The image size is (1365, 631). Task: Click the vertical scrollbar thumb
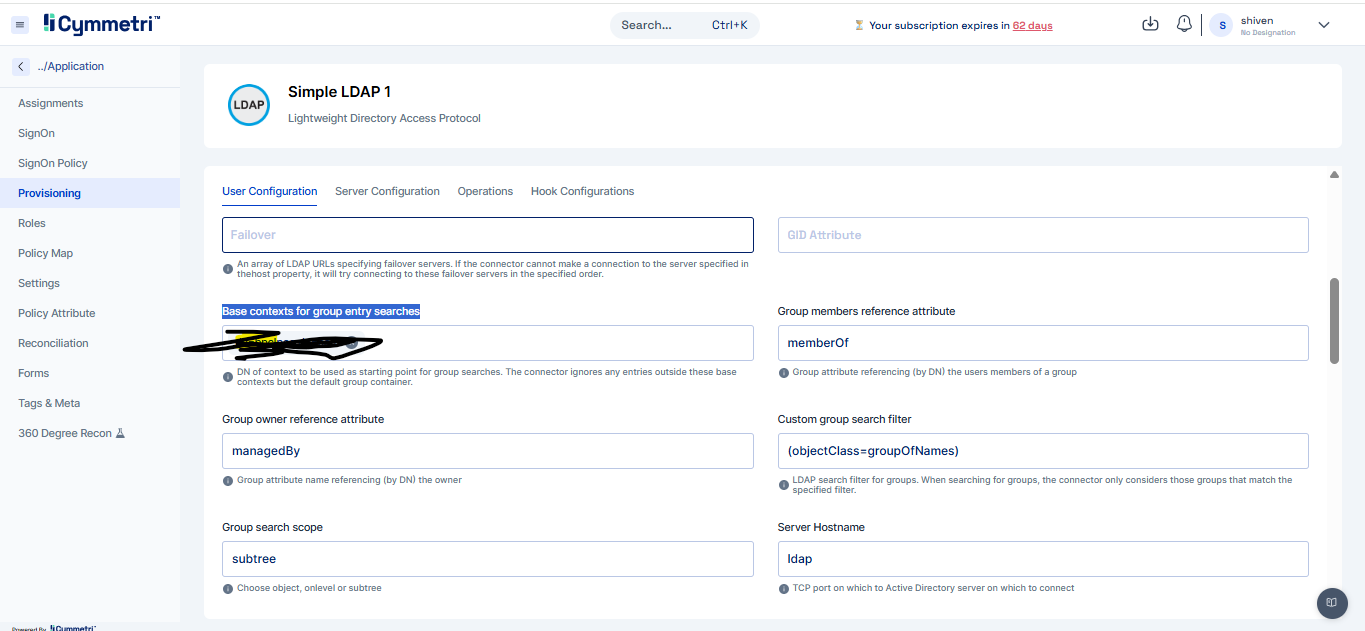point(1334,321)
